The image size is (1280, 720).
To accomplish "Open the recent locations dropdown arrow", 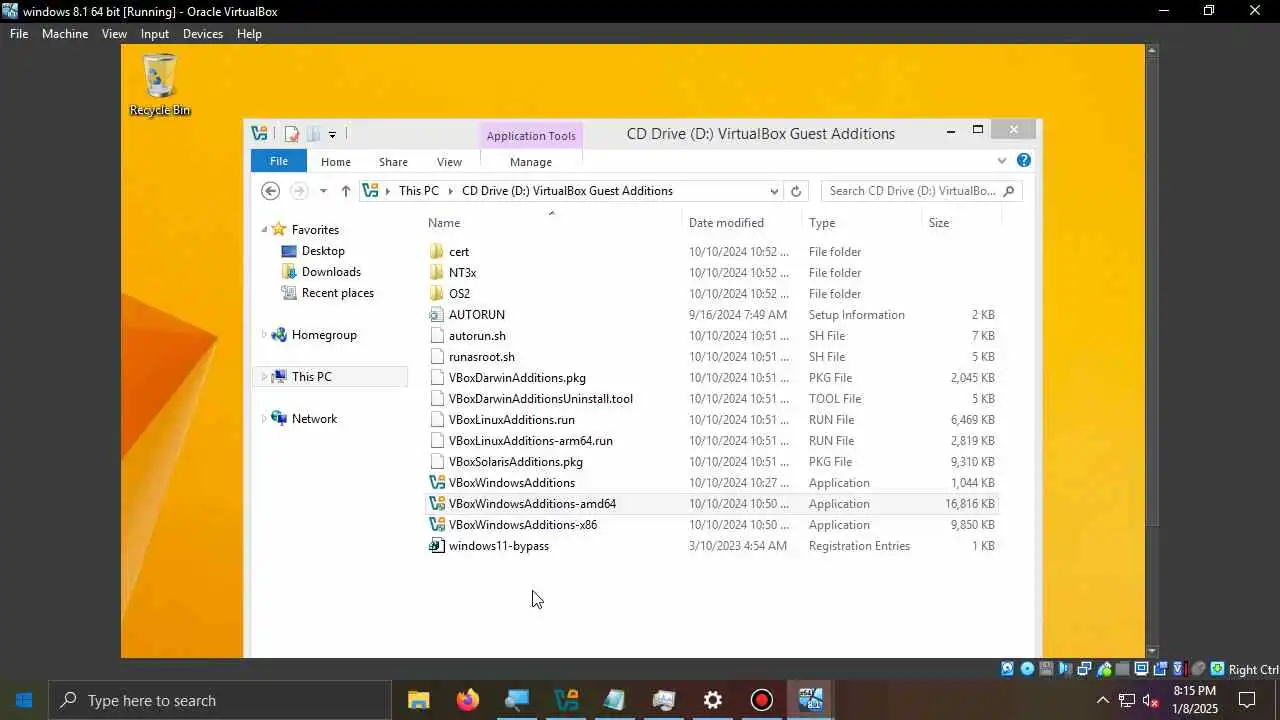I will [323, 191].
